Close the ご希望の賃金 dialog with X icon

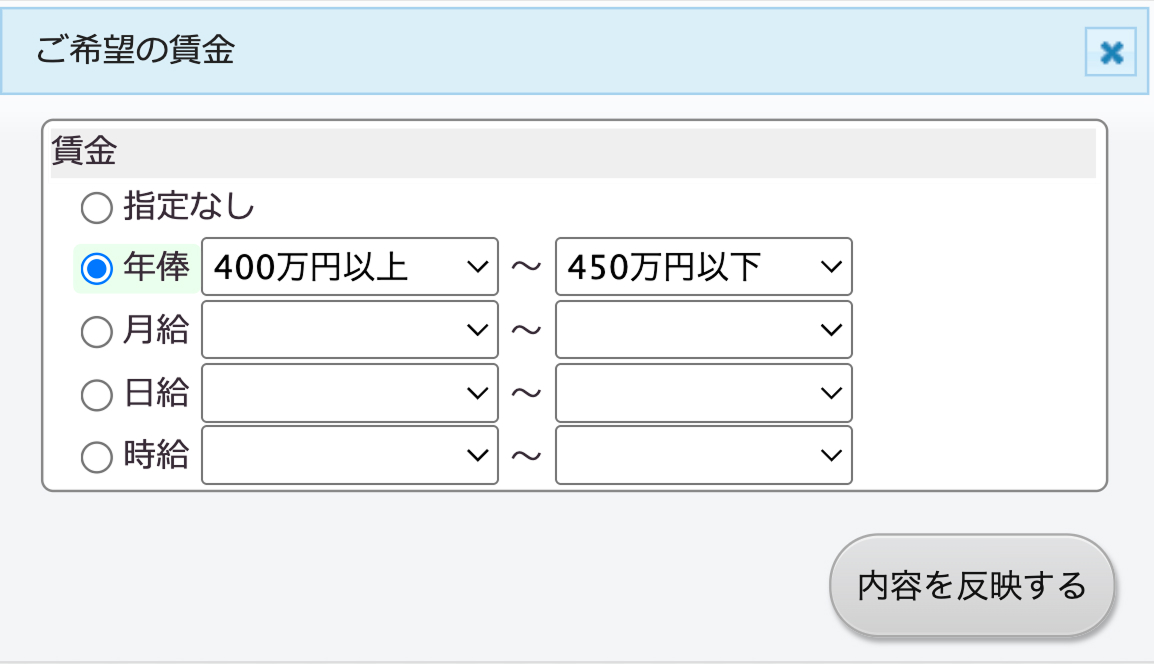(x=1111, y=52)
